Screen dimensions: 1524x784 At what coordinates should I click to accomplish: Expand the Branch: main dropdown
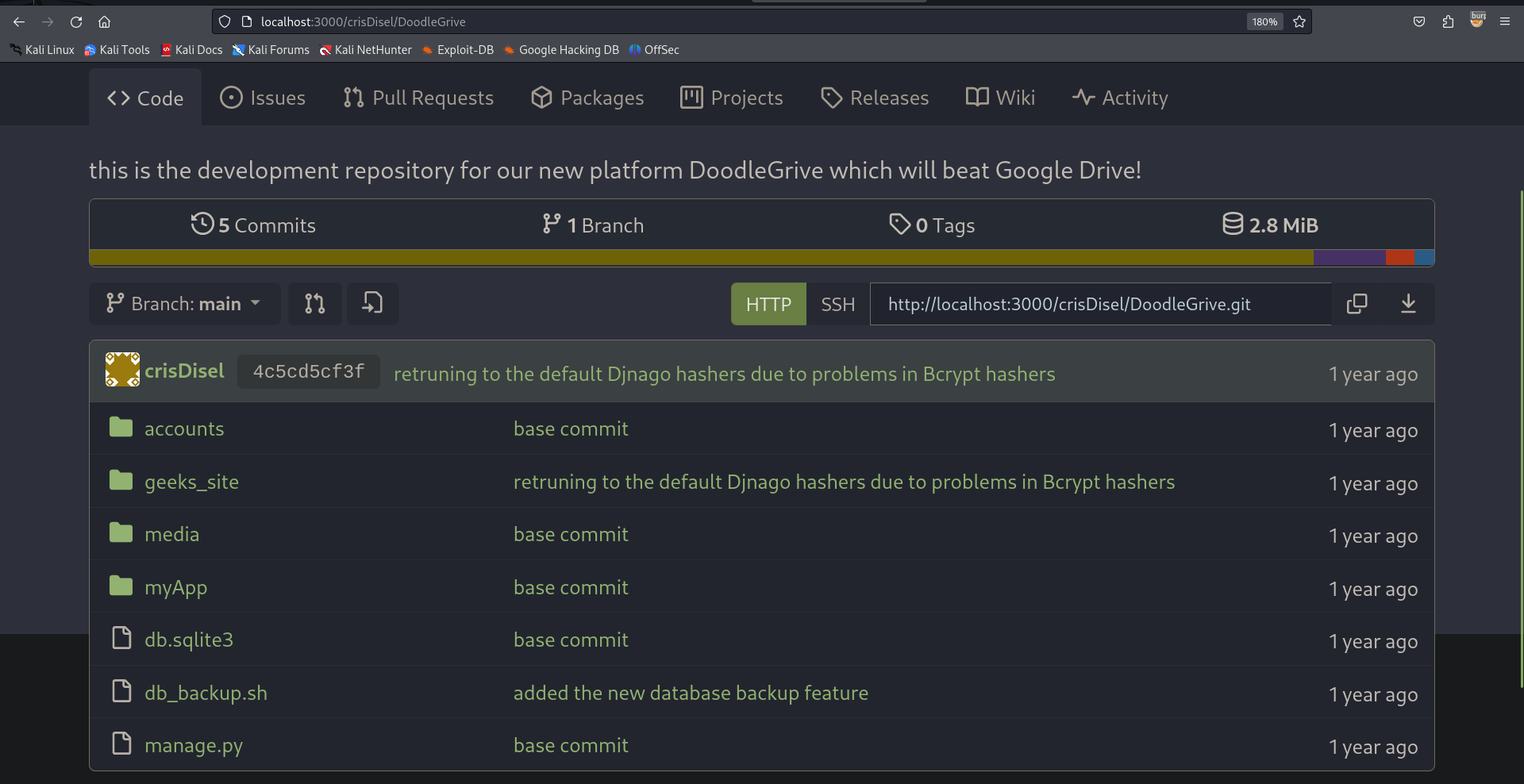tap(184, 304)
